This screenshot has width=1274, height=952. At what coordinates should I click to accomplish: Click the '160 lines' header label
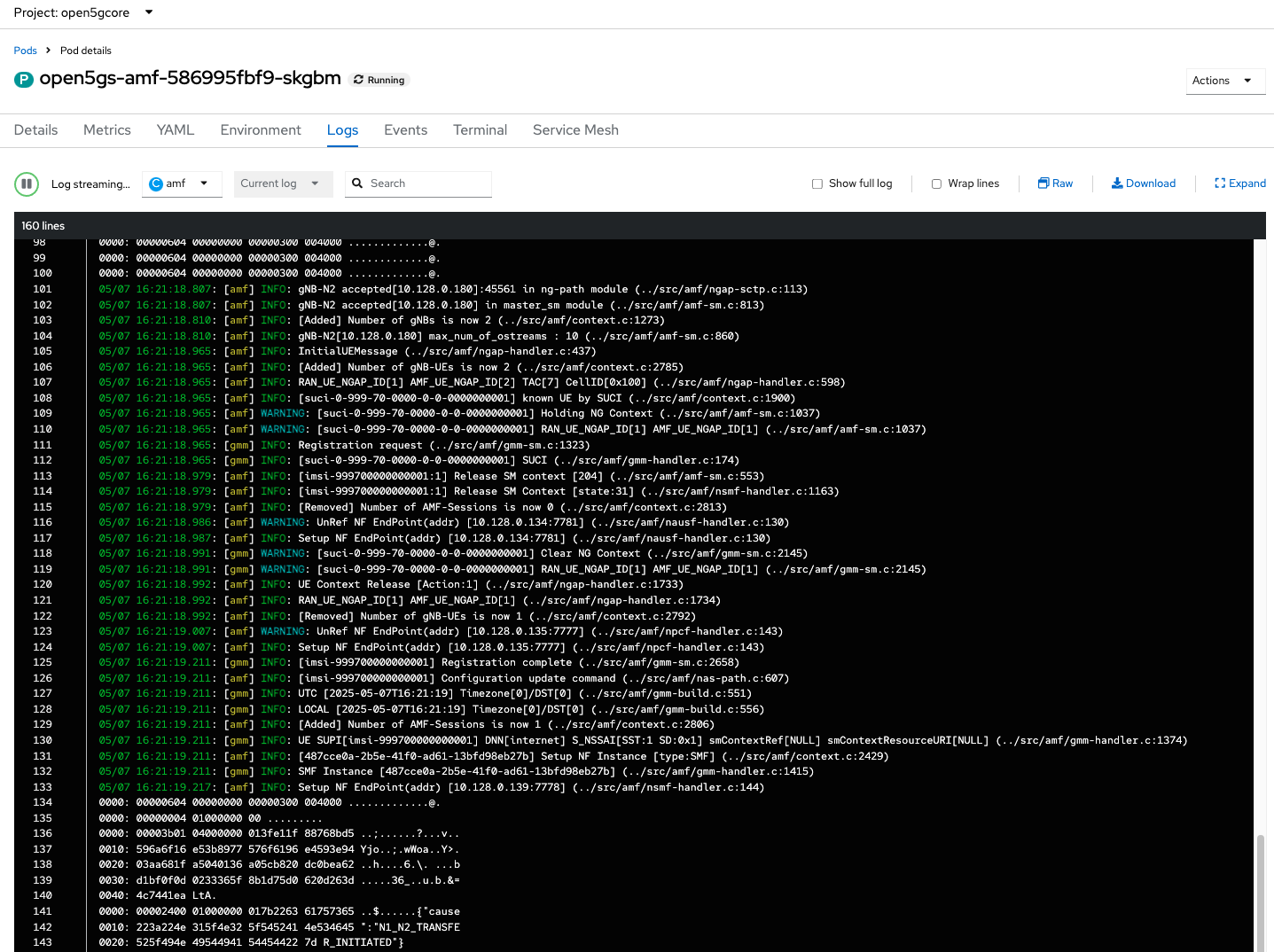[x=43, y=226]
